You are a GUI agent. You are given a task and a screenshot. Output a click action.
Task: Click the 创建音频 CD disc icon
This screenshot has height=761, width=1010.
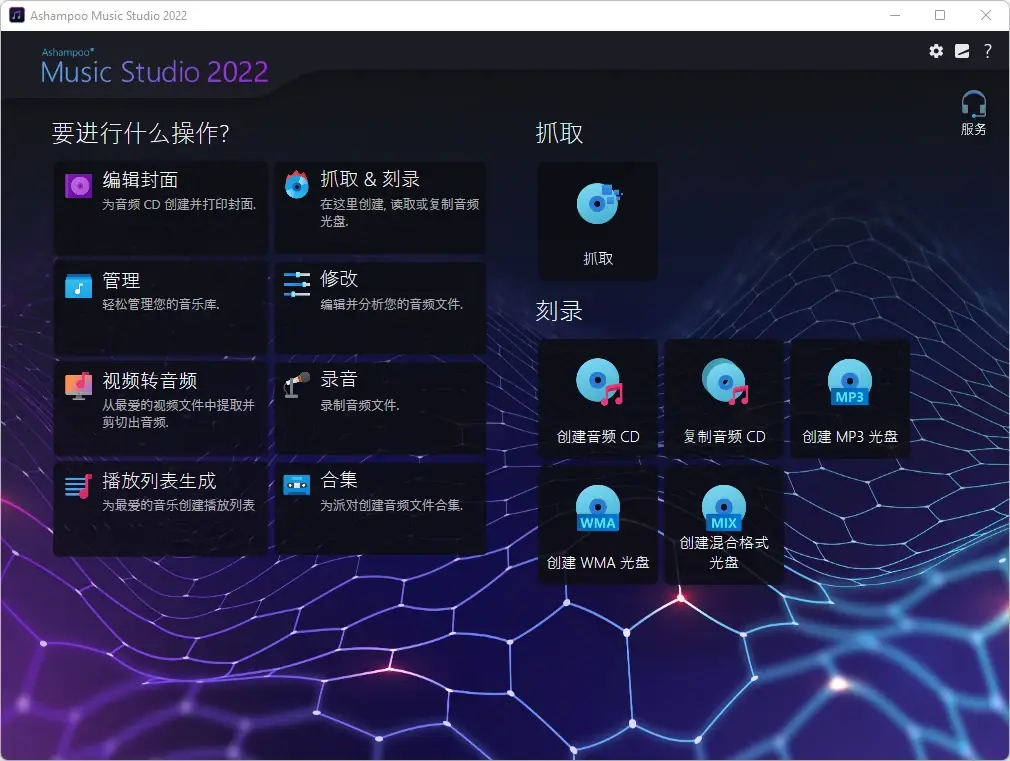click(x=599, y=381)
